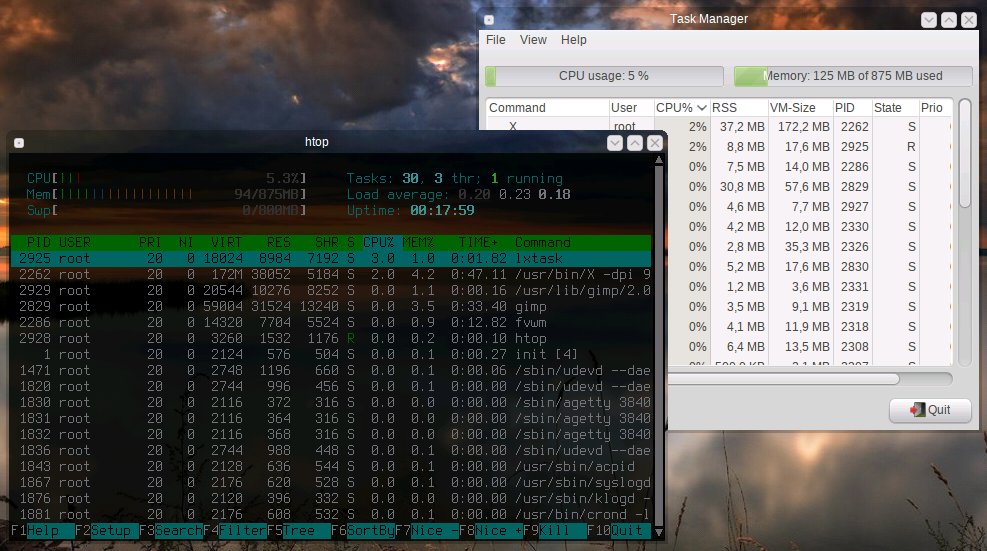Select the PID 2326 row in Task Manager

pyautogui.click(x=809, y=247)
